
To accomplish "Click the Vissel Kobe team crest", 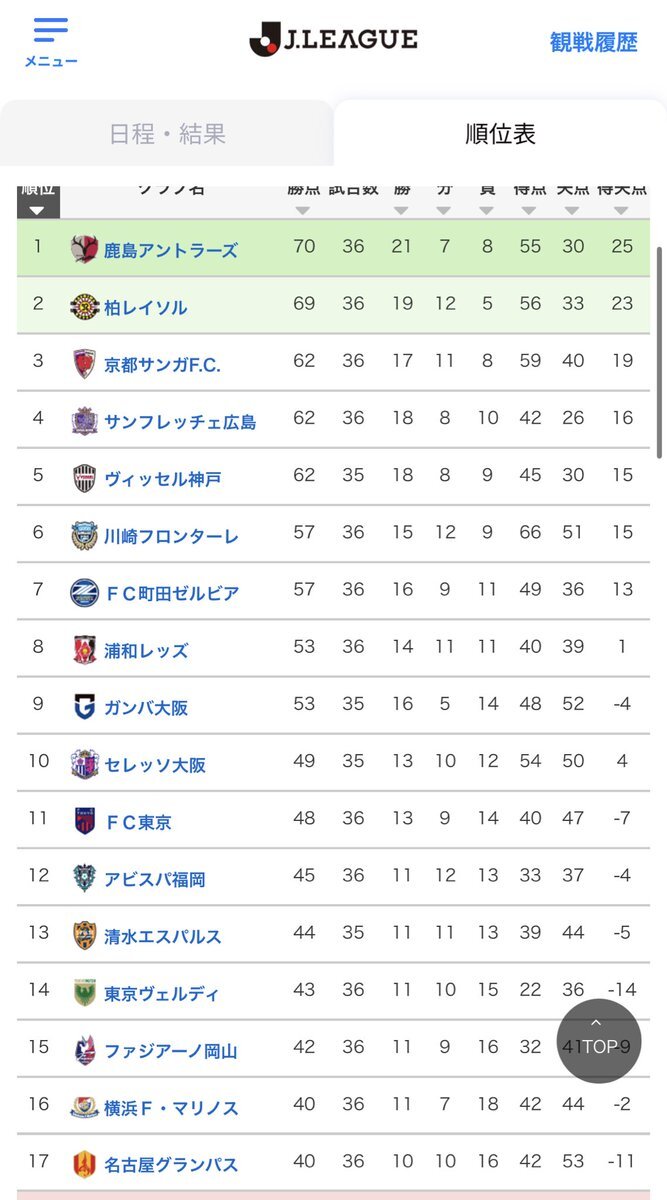I will click(x=84, y=478).
